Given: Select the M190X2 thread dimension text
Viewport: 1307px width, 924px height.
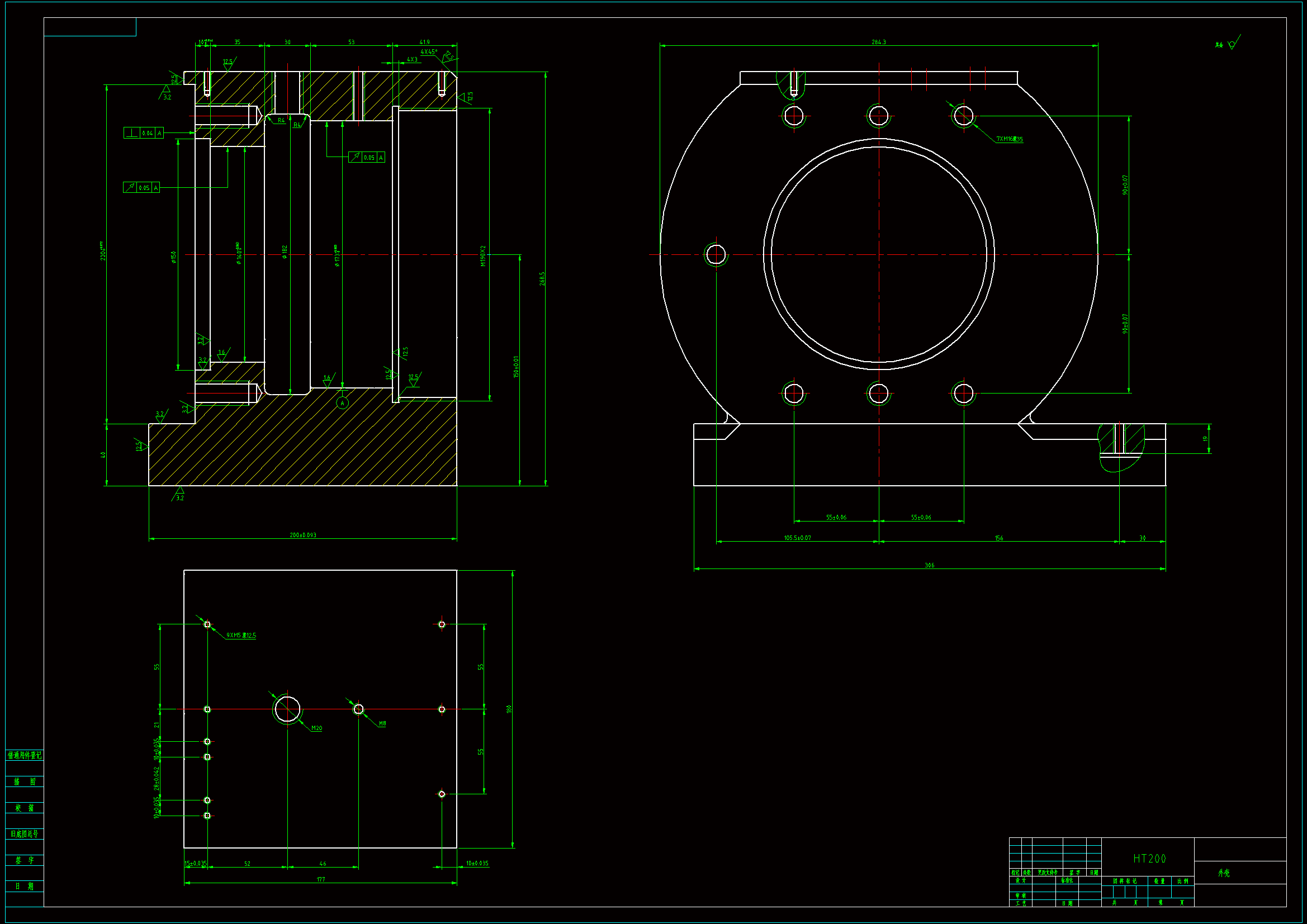Looking at the screenshot, I should tap(484, 256).
